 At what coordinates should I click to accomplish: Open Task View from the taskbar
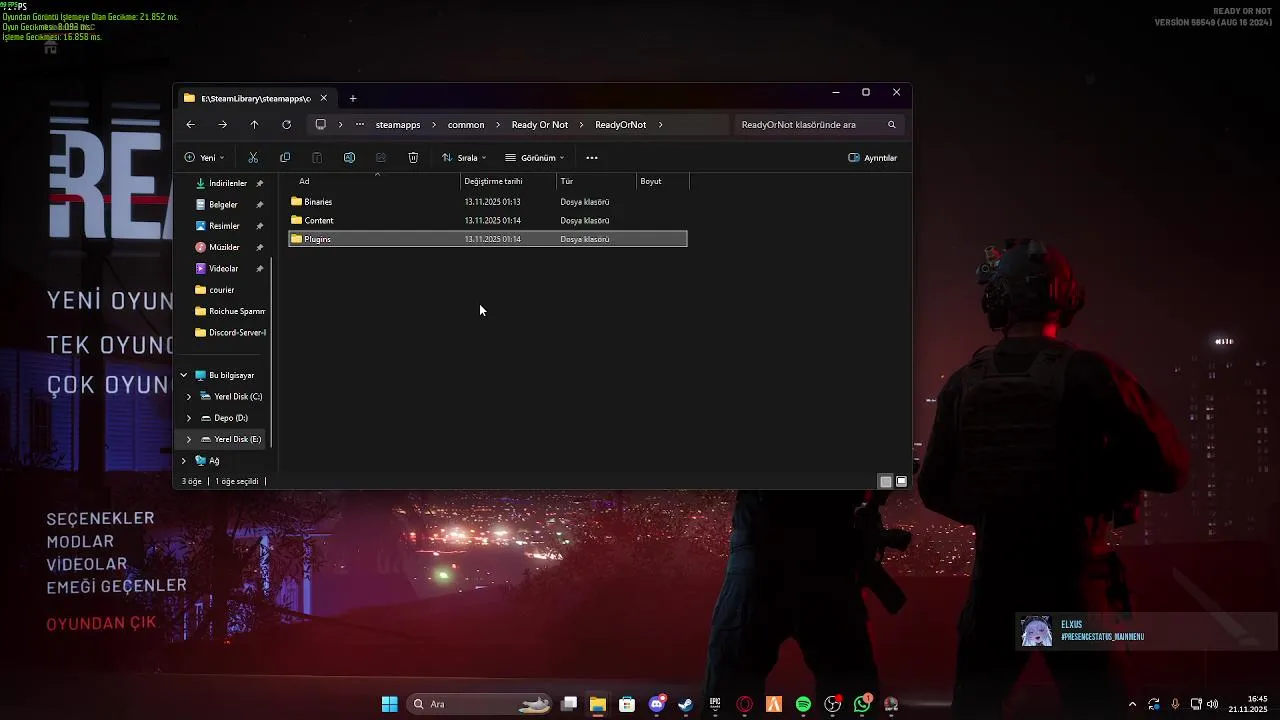point(568,704)
